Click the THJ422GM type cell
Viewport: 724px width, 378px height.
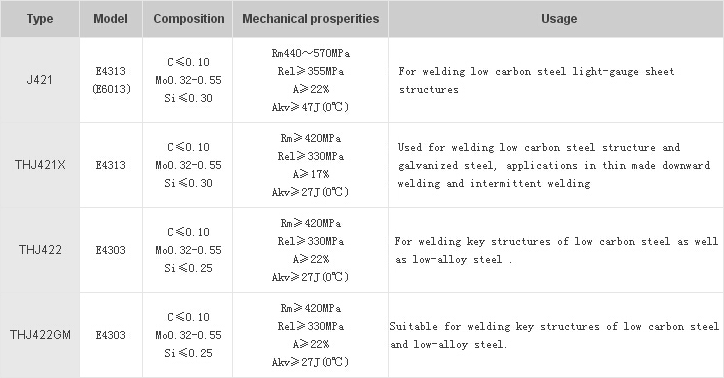click(x=40, y=335)
